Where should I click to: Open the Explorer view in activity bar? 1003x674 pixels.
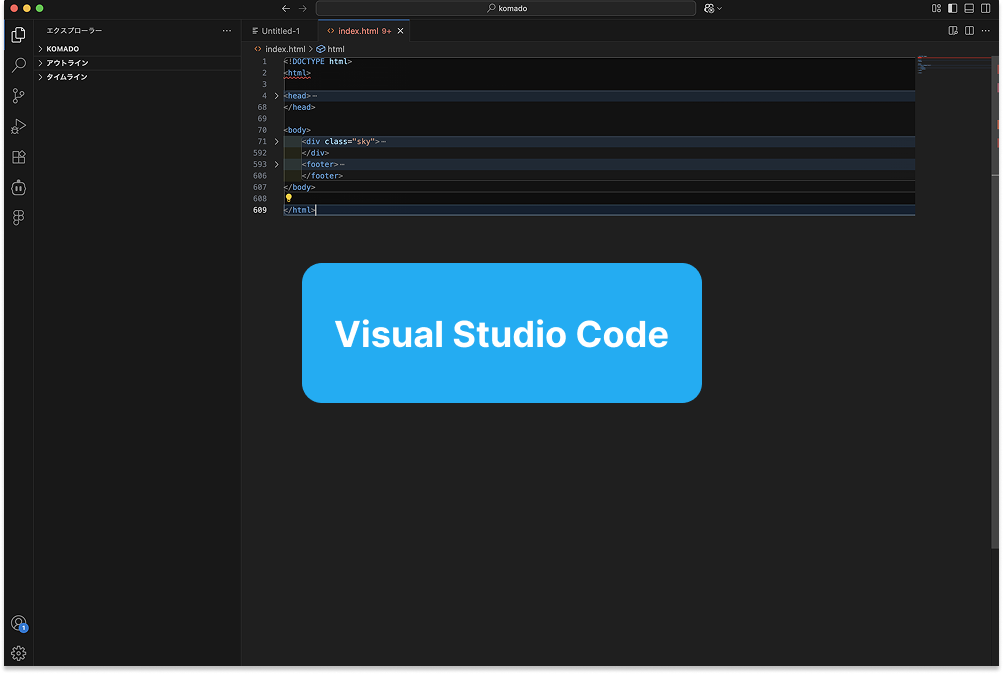pos(19,35)
